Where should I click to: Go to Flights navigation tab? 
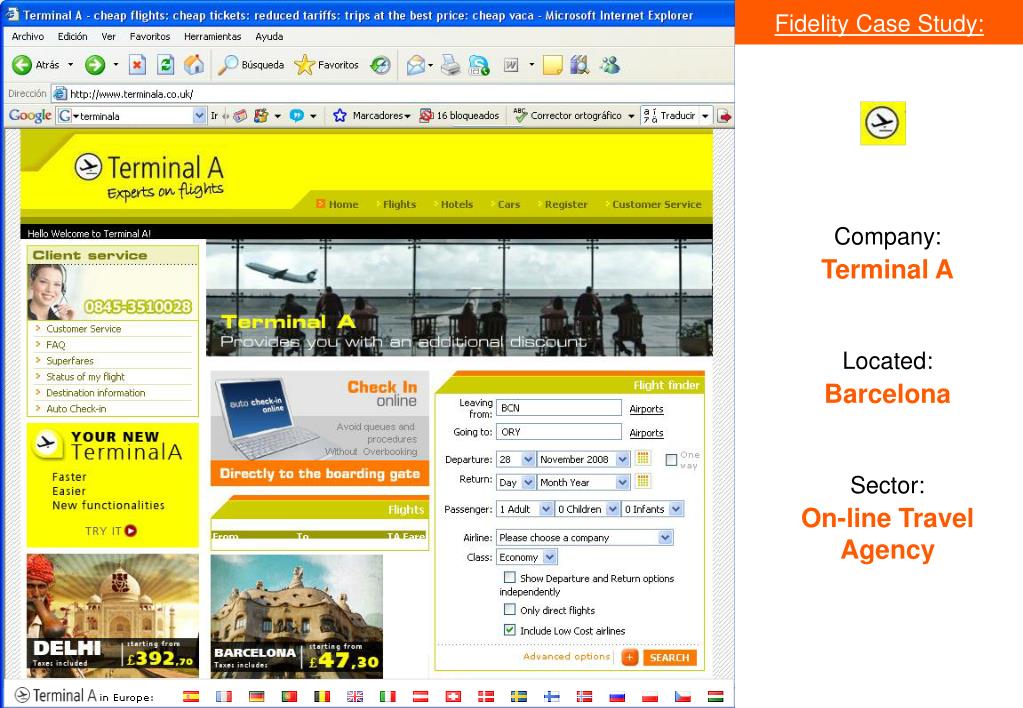coord(399,204)
